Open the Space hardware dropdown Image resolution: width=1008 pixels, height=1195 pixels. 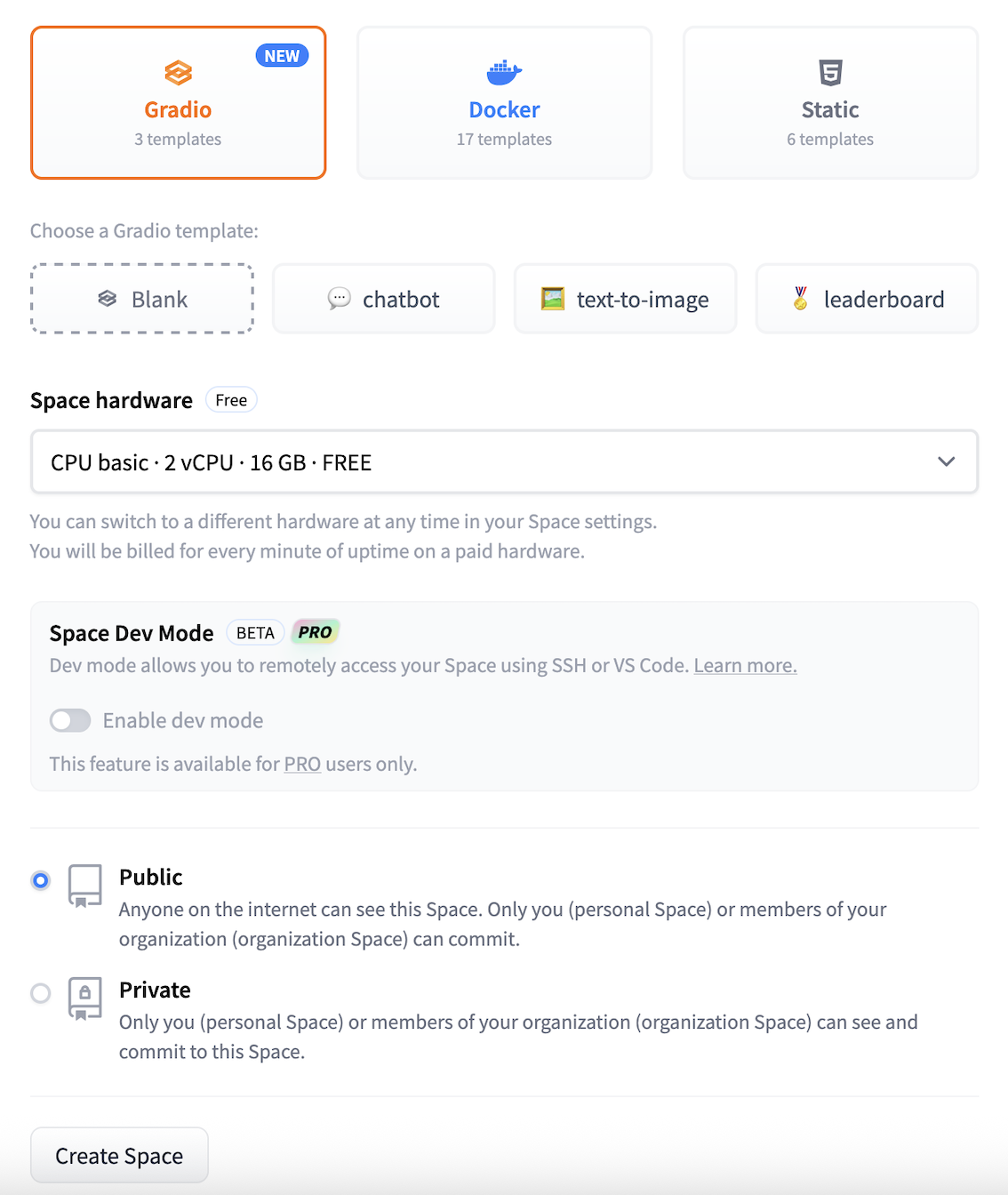504,462
